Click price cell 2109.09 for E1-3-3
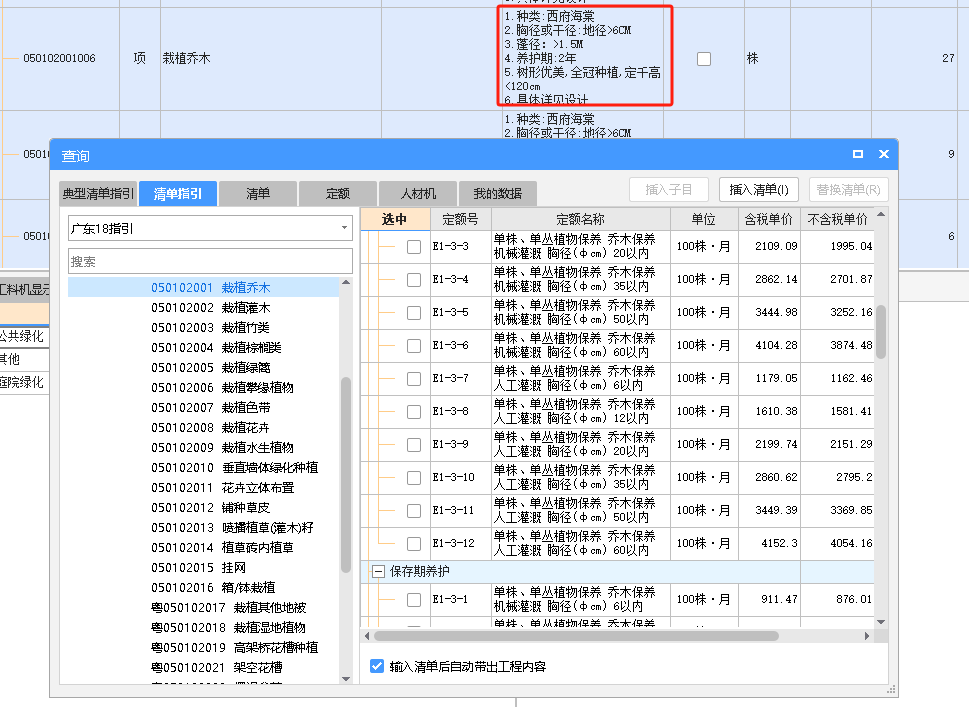969x707 pixels. coord(769,247)
